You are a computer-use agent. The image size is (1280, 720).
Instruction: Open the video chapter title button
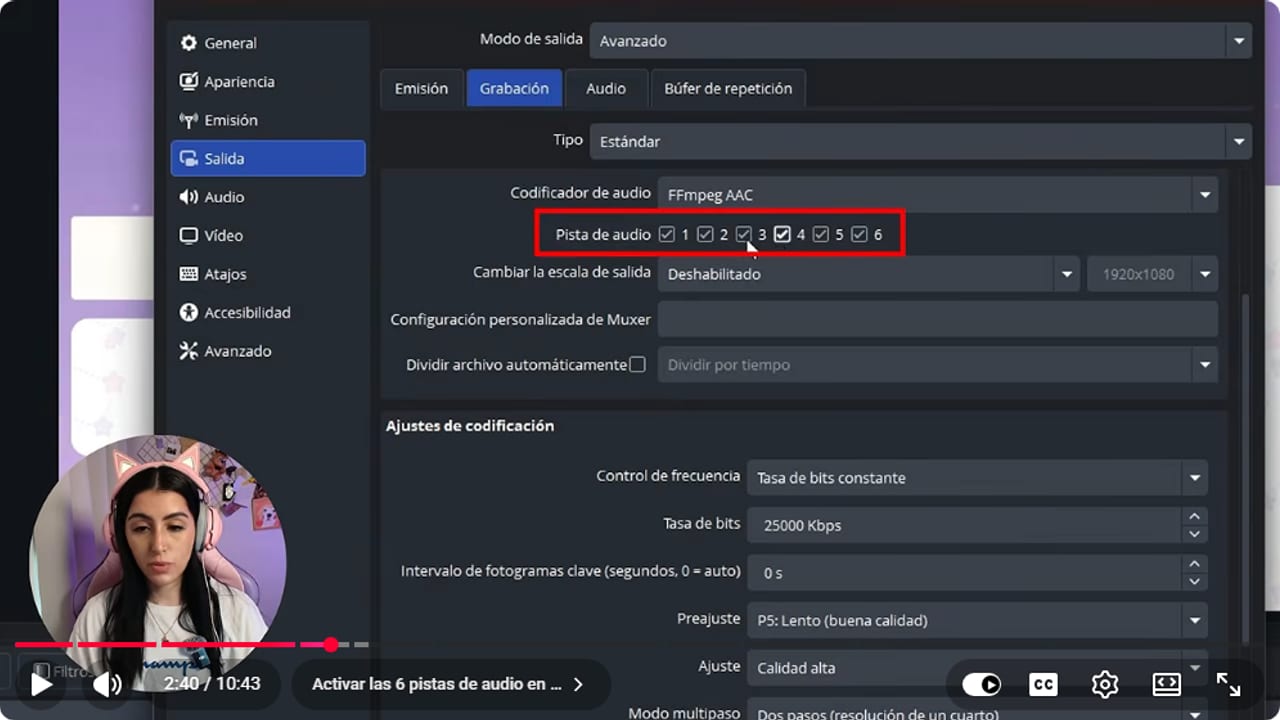coord(448,684)
